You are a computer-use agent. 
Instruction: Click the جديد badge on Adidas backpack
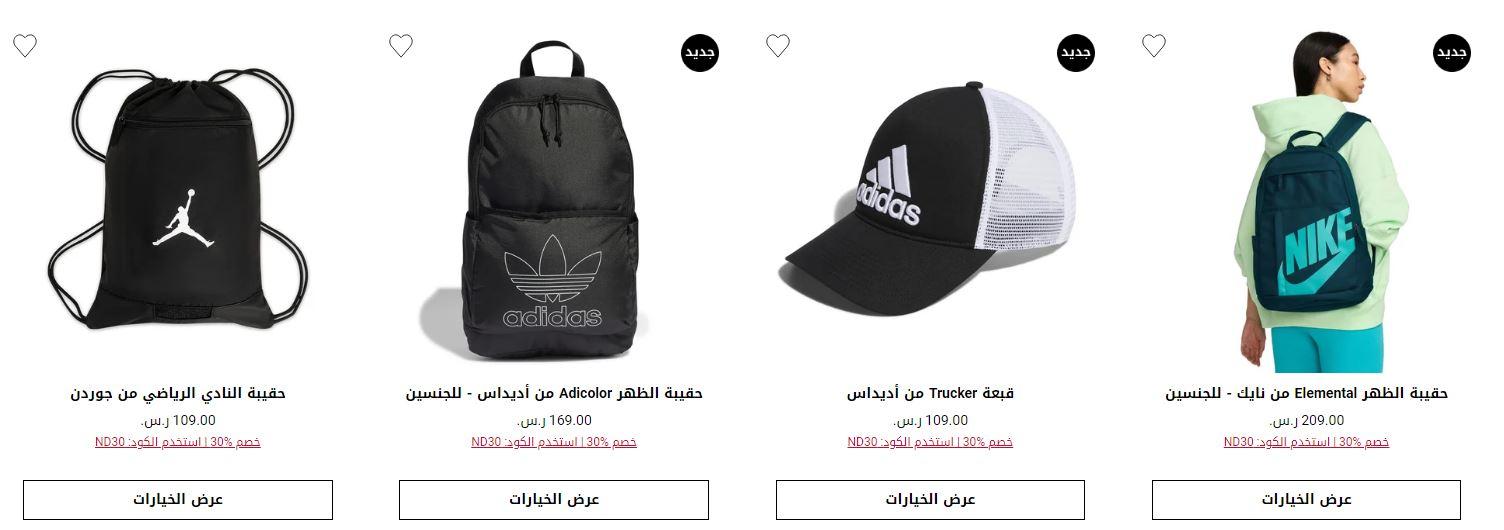700,52
